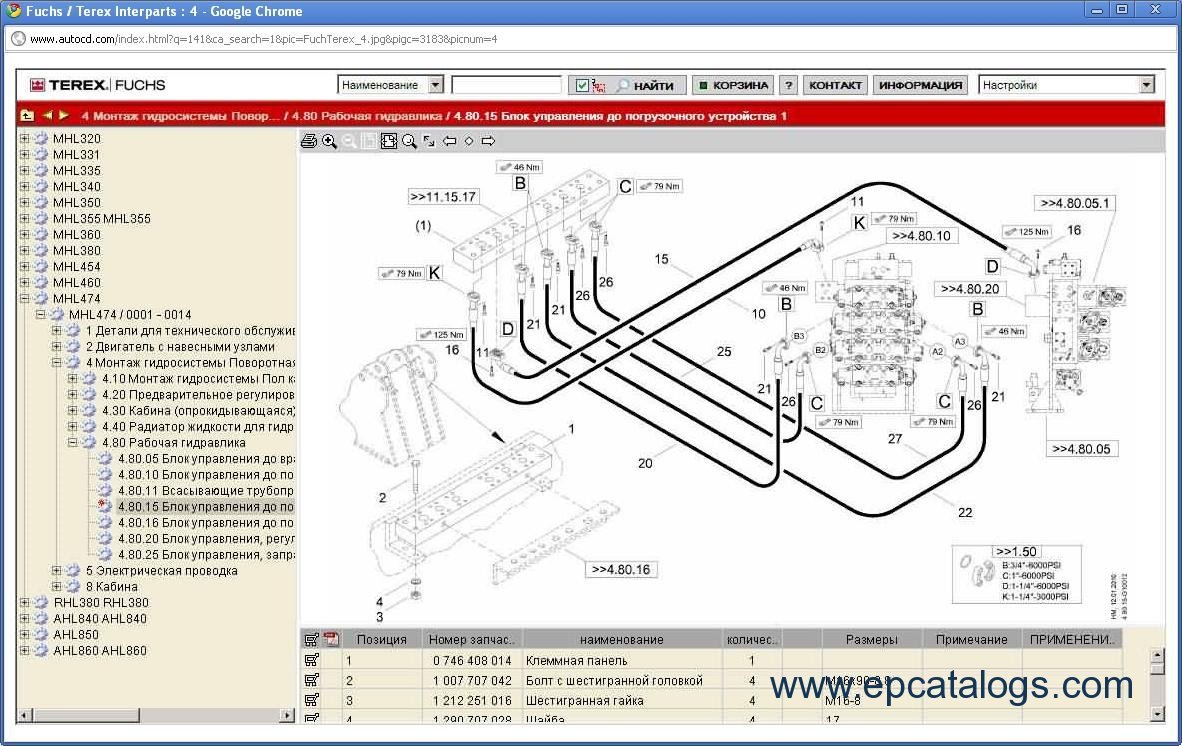
Task: Open 4.80.11 Всасывающие трубопр item
Action: coord(206,491)
